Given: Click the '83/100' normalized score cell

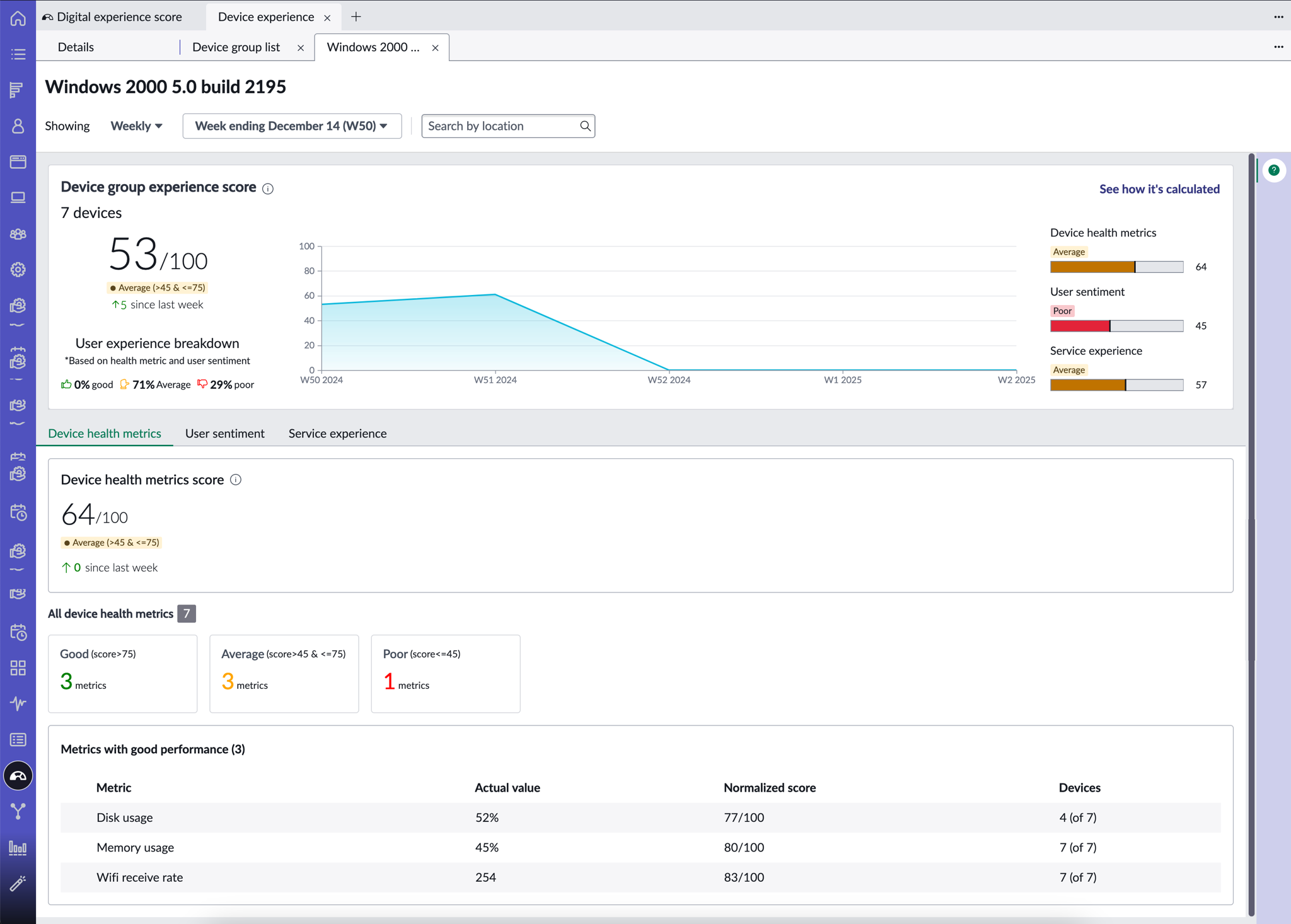Looking at the screenshot, I should click(x=744, y=877).
